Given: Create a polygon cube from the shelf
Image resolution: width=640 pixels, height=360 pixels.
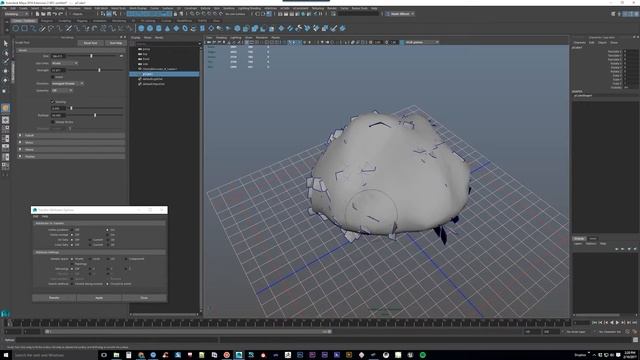Looking at the screenshot, I should pos(150,28).
